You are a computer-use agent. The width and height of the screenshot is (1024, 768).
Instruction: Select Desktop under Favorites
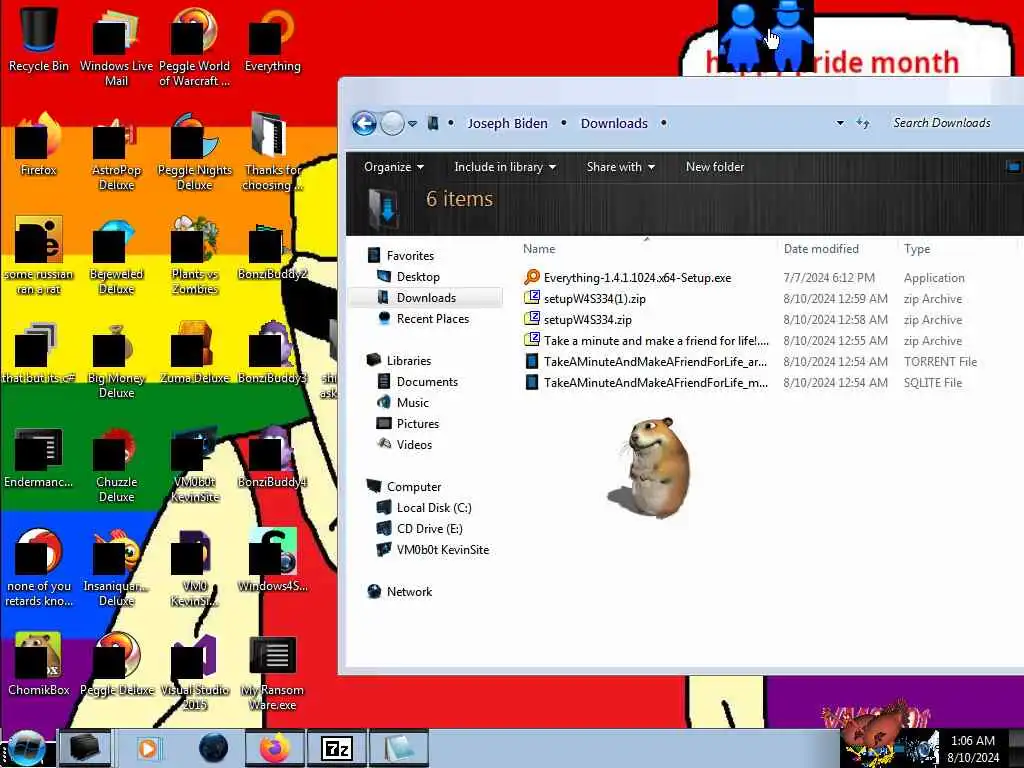click(x=409, y=277)
